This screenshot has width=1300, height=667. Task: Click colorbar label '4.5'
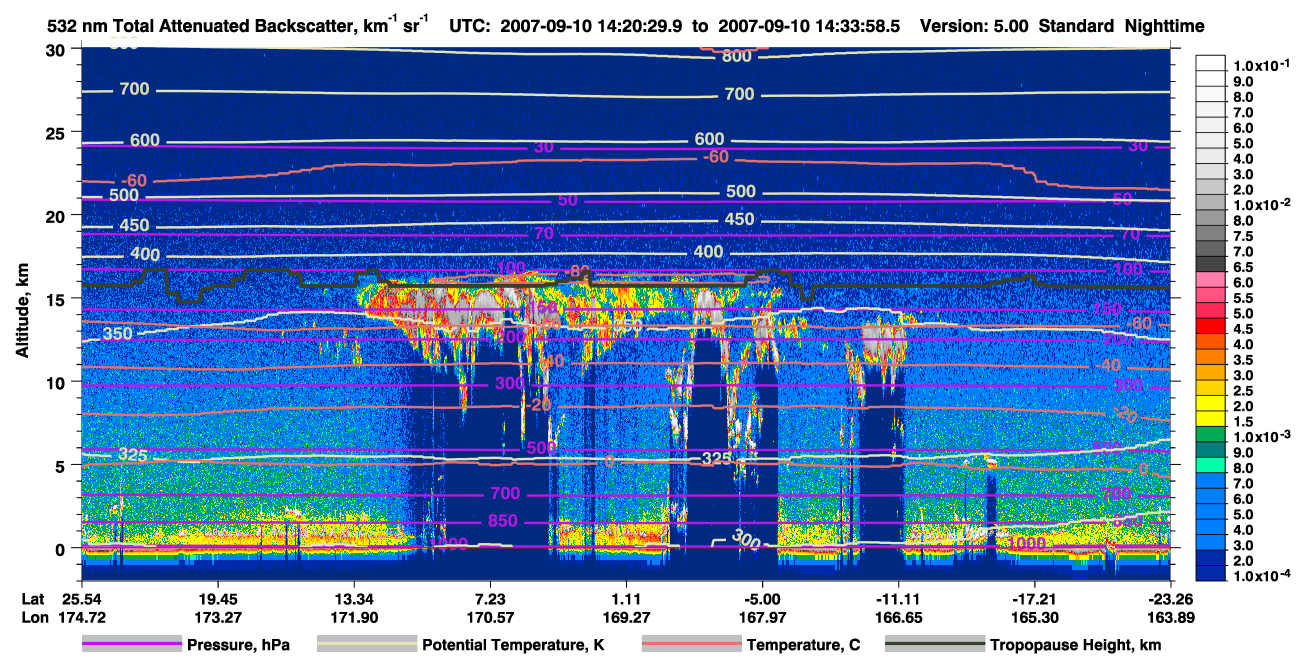[x=1243, y=328]
